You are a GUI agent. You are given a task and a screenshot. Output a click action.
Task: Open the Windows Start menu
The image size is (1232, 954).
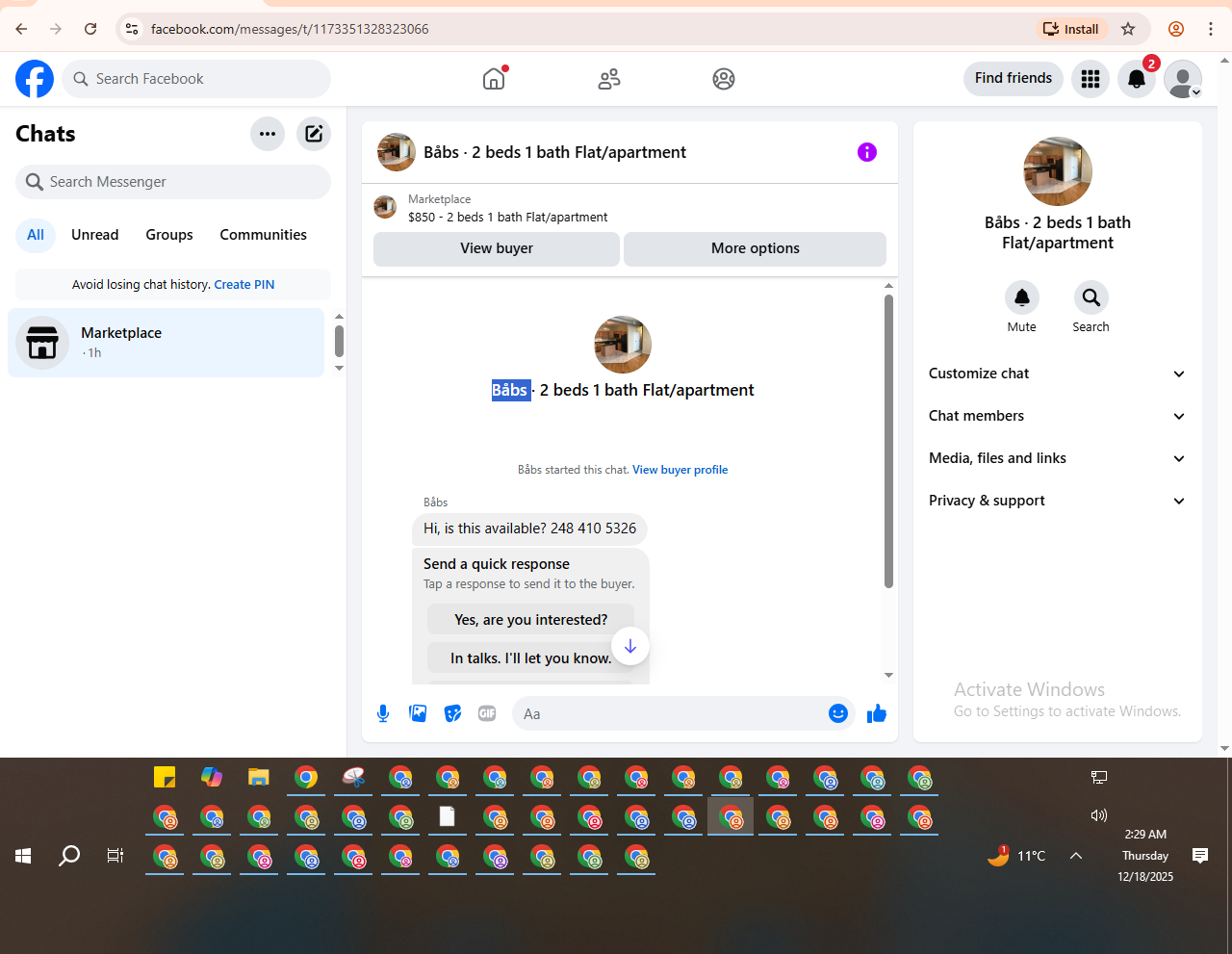(24, 856)
